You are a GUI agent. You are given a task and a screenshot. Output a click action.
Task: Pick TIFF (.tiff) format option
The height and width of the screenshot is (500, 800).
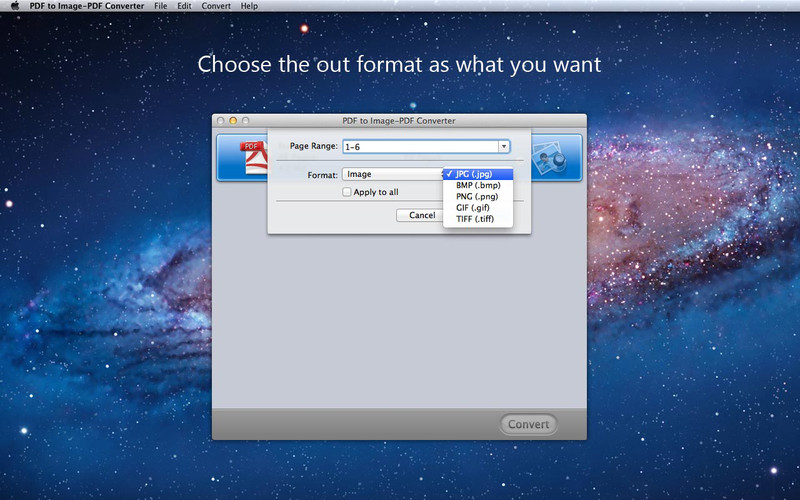point(478,219)
